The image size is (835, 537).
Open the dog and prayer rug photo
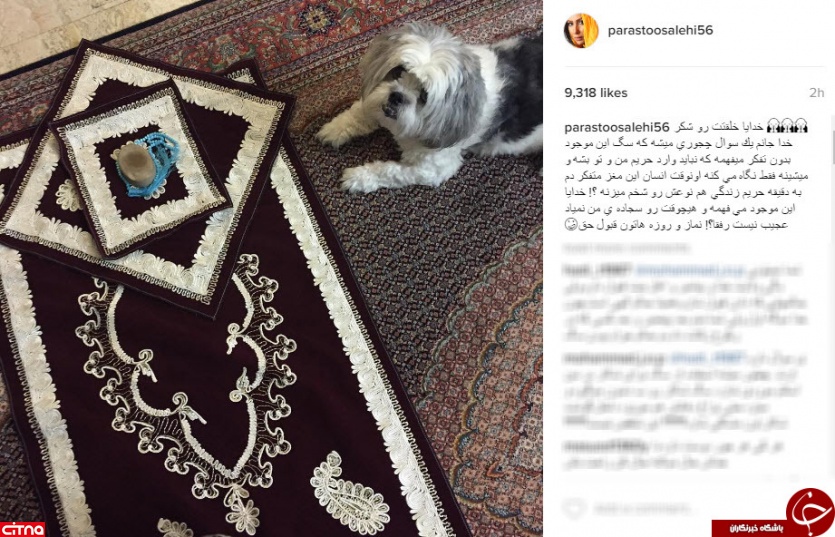point(271,268)
